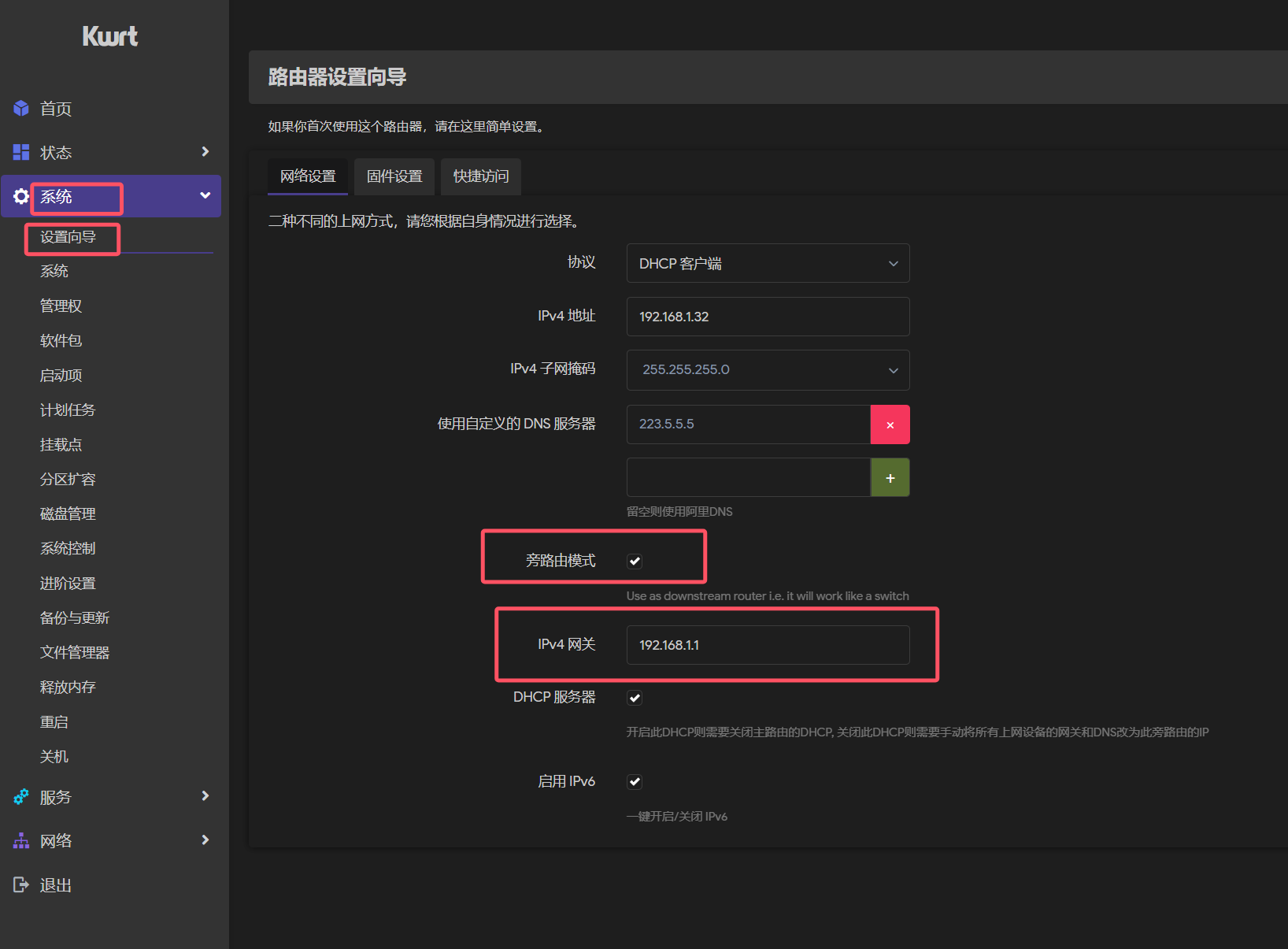Click the Kwrt logo
1288x949 pixels.
tap(109, 35)
